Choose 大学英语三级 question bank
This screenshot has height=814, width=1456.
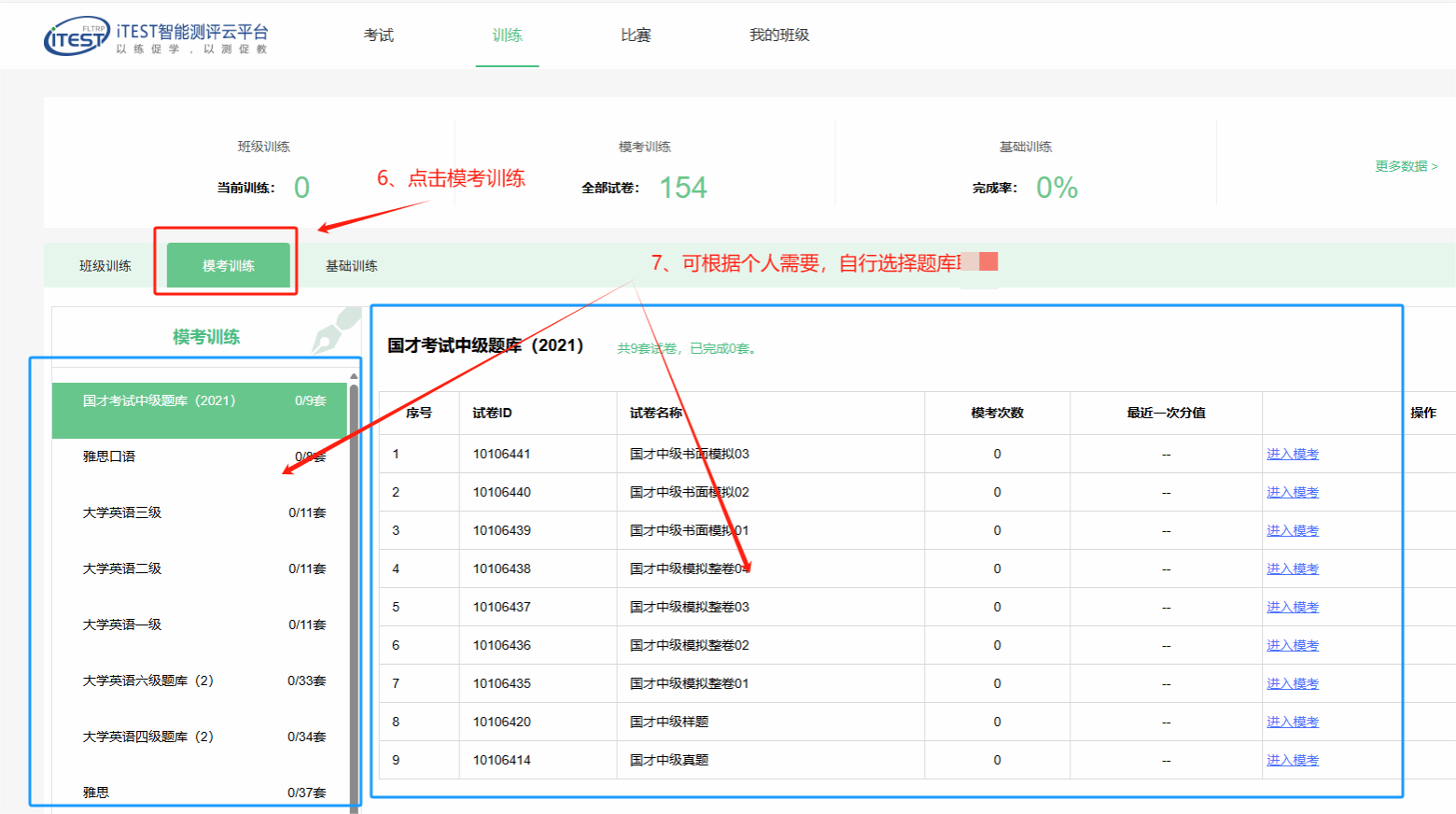tap(122, 512)
